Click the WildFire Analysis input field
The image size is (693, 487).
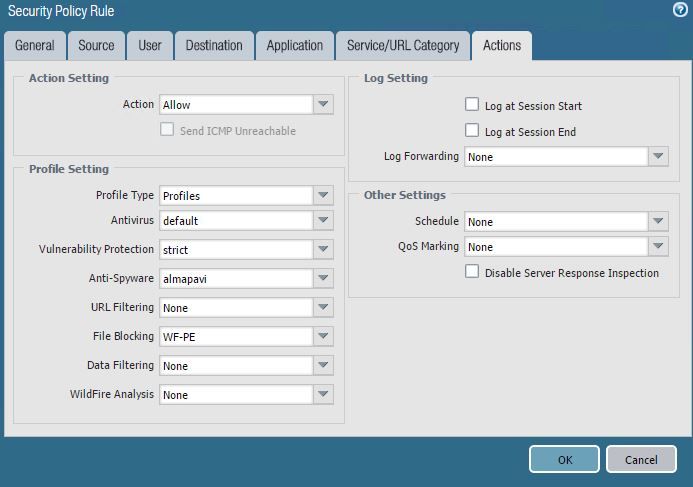pyautogui.click(x=236, y=395)
